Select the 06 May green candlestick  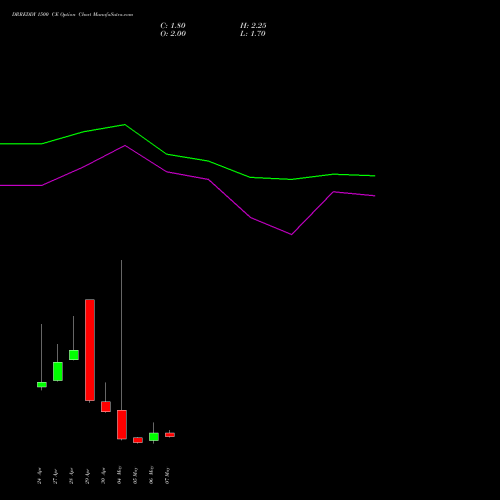(154, 437)
